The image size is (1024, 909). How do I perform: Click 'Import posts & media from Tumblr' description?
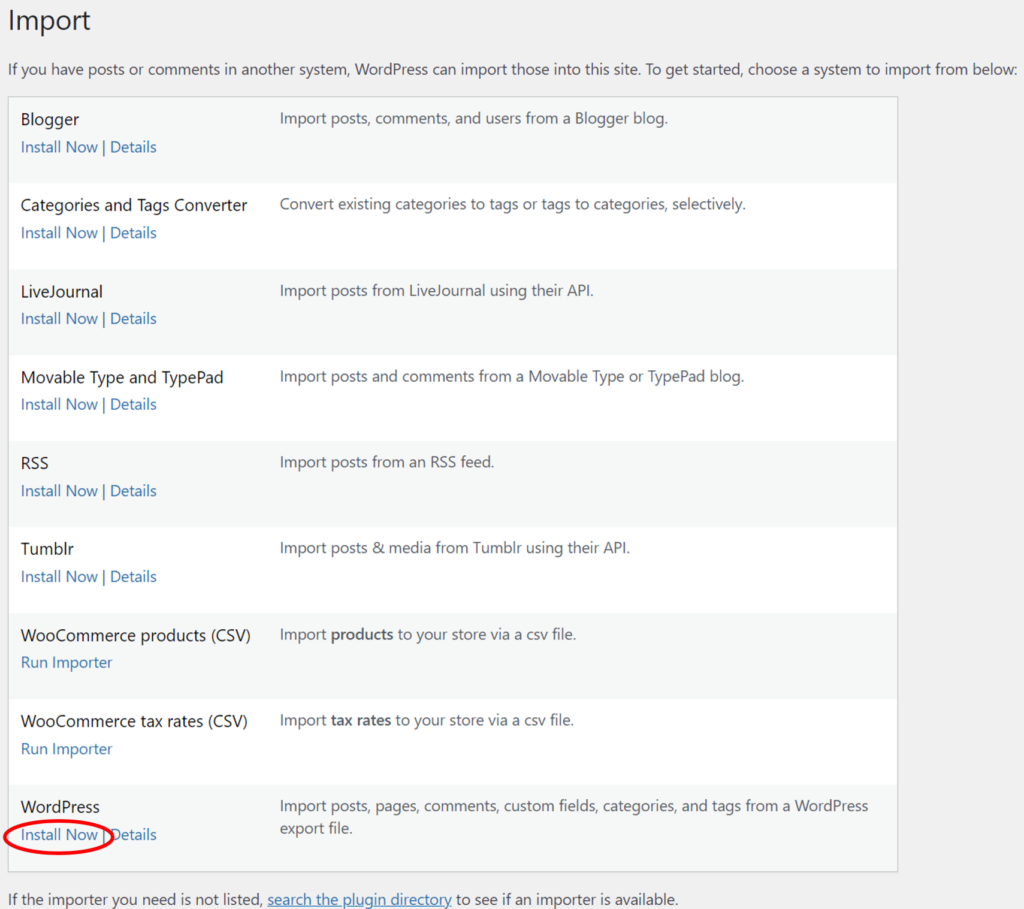455,548
